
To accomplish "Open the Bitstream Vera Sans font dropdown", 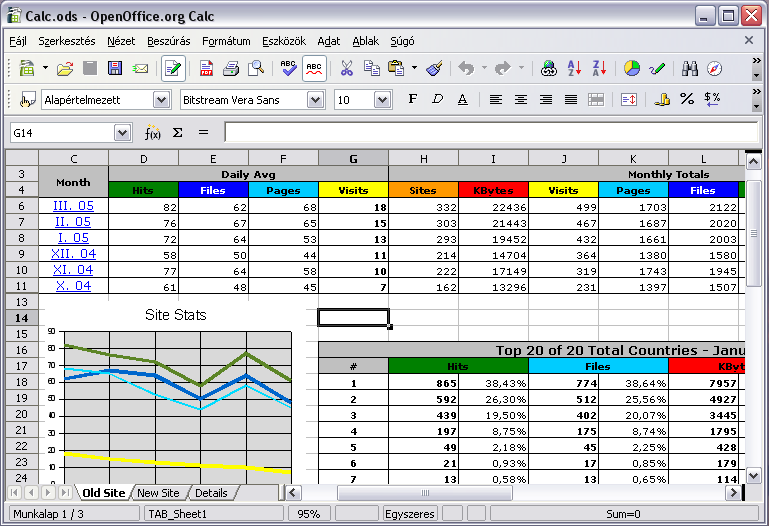I will pos(316,100).
